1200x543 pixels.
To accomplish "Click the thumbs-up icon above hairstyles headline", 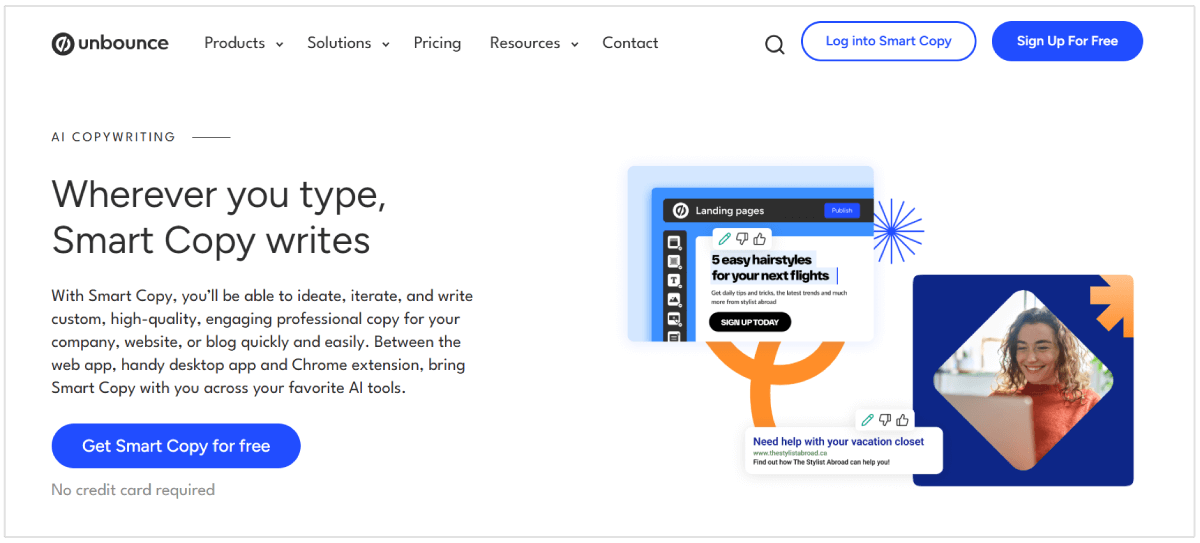I will click(x=759, y=239).
